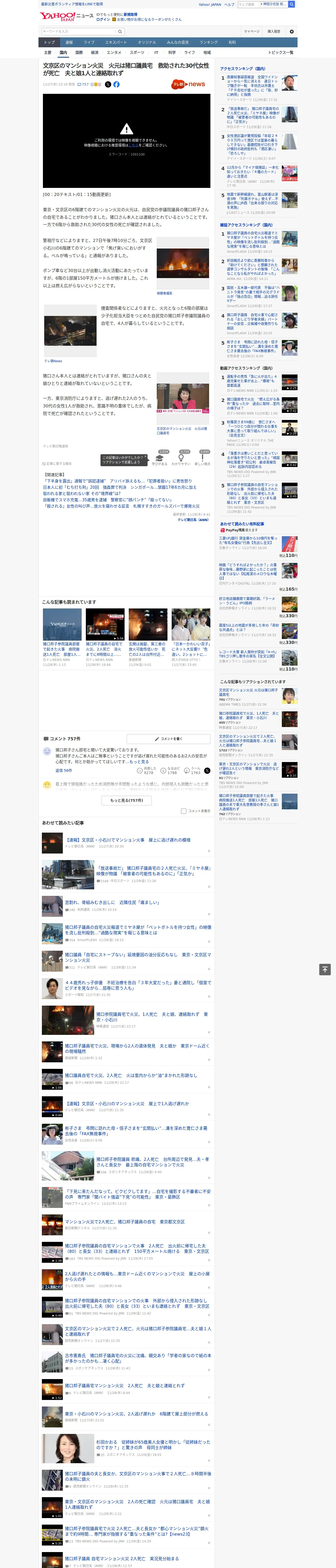Open Yahoo! JAPAN header link
Viewport: 336px width, 1568px height.
210,4
